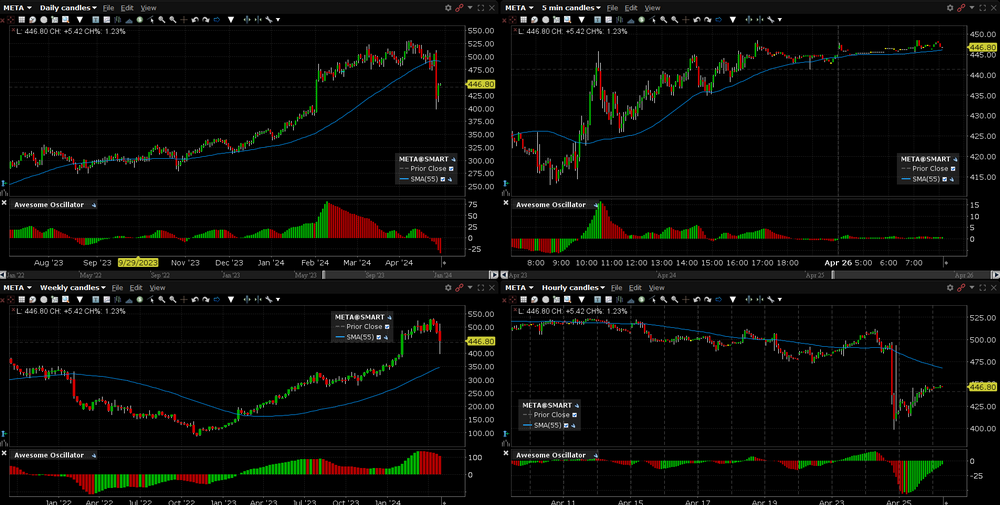Image resolution: width=1000 pixels, height=505 pixels.
Task: Toggle Prior Close checkbox in Daily chart legend
Action: pos(451,169)
